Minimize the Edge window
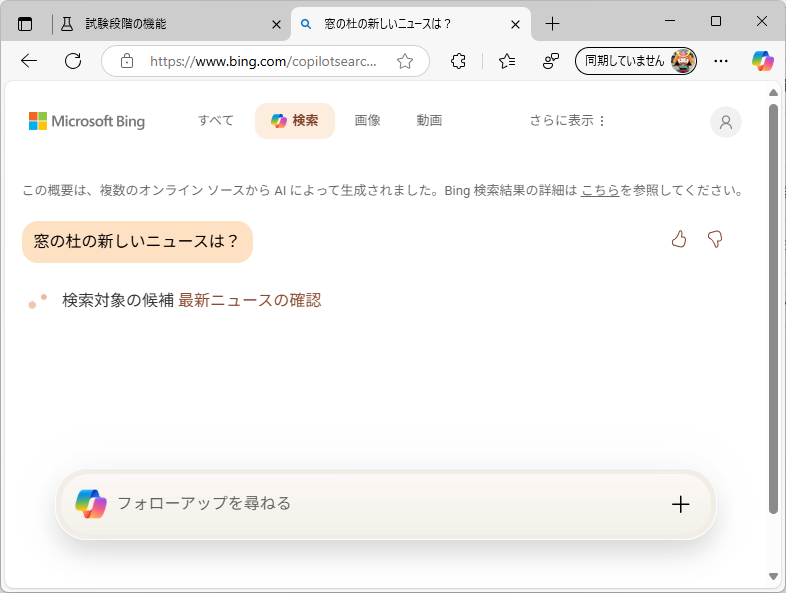This screenshot has height=593, width=786. pyautogui.click(x=670, y=21)
